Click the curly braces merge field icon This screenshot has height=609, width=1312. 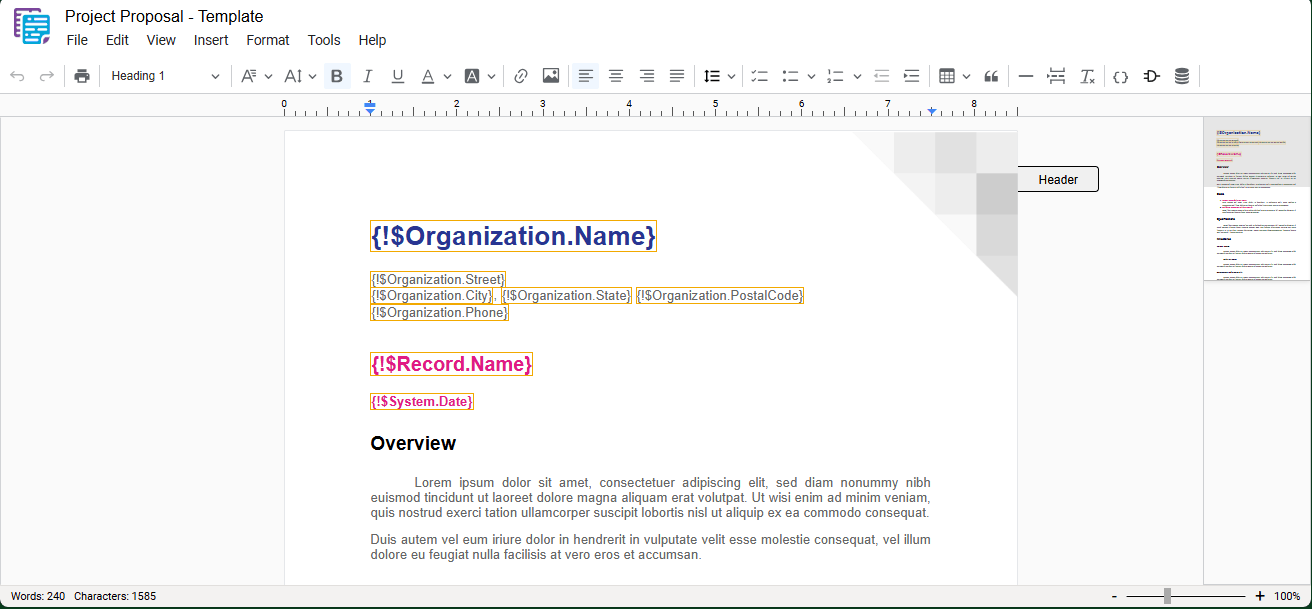(x=1121, y=76)
